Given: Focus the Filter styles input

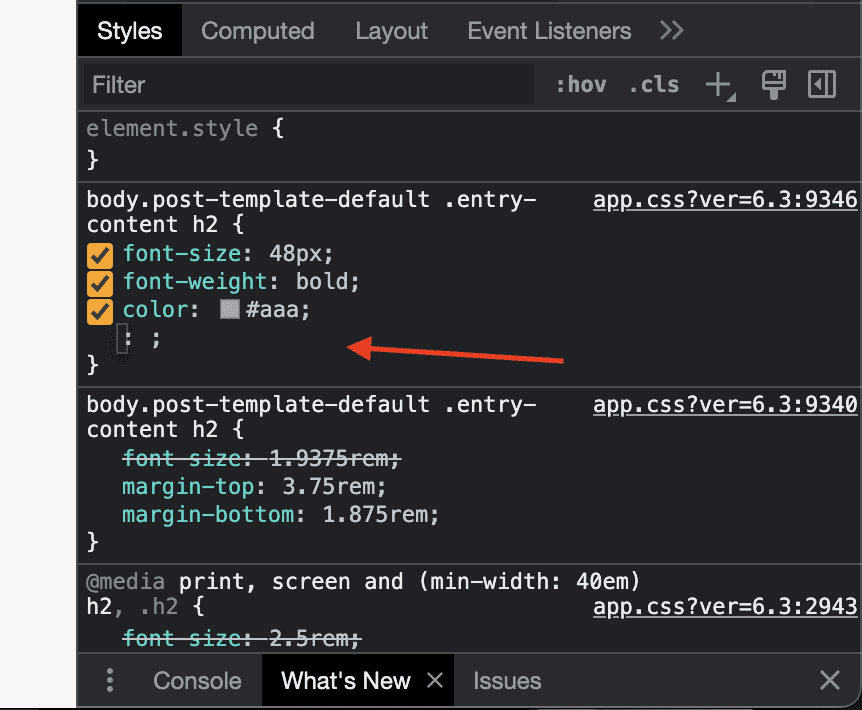Looking at the screenshot, I should [308, 85].
